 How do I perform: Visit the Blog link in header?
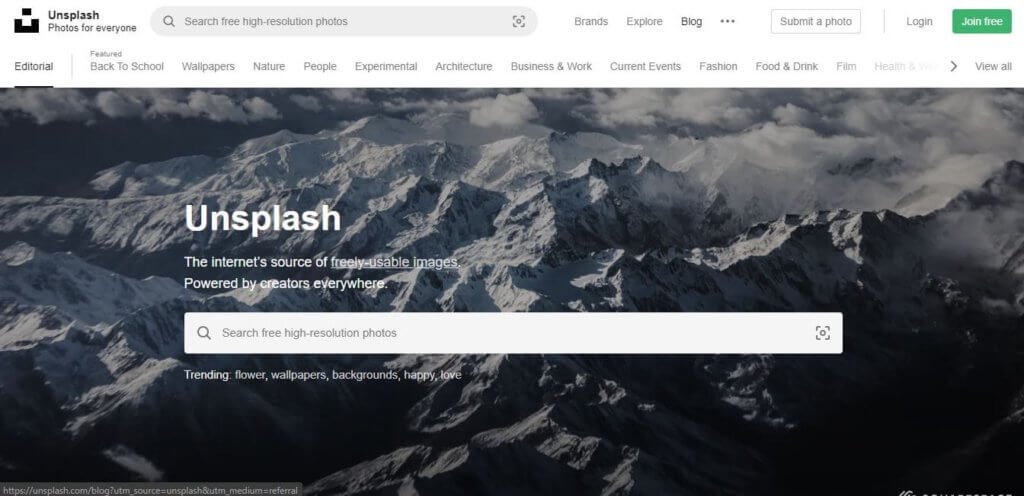pyautogui.click(x=691, y=21)
